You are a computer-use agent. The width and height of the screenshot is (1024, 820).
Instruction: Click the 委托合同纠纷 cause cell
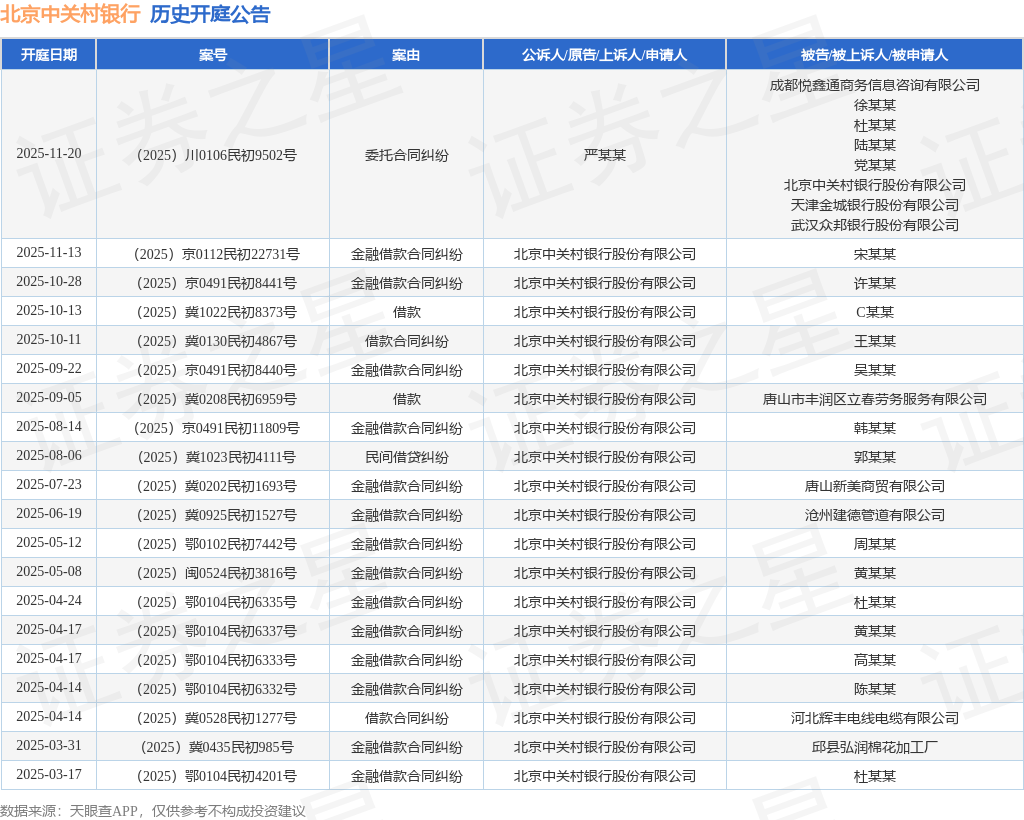[x=406, y=155]
